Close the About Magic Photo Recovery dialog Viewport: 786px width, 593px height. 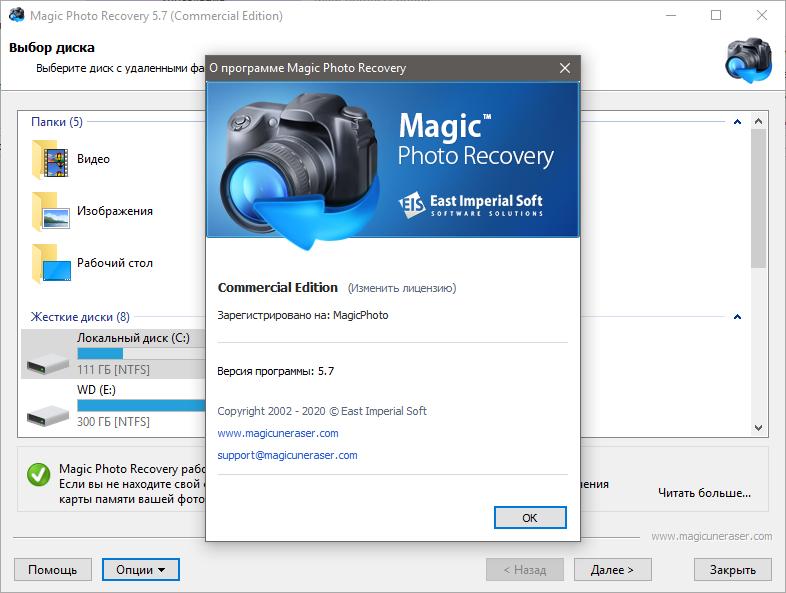565,69
